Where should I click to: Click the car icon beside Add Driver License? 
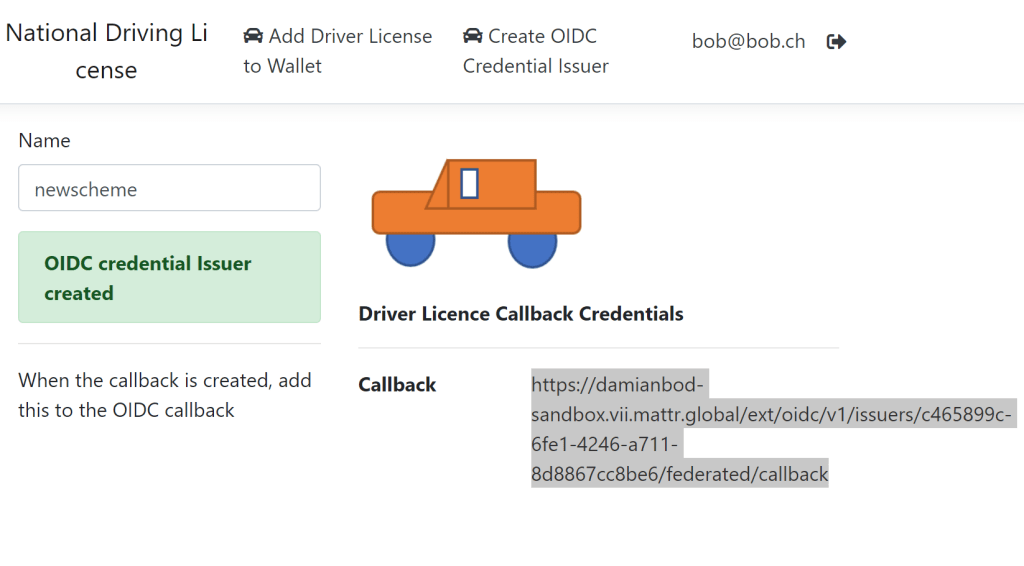(x=253, y=37)
